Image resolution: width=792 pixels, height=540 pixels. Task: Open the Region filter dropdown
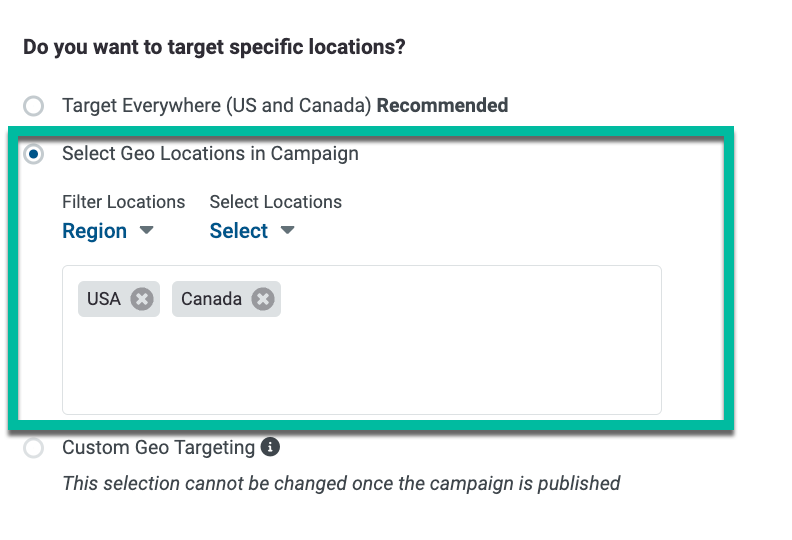108,231
